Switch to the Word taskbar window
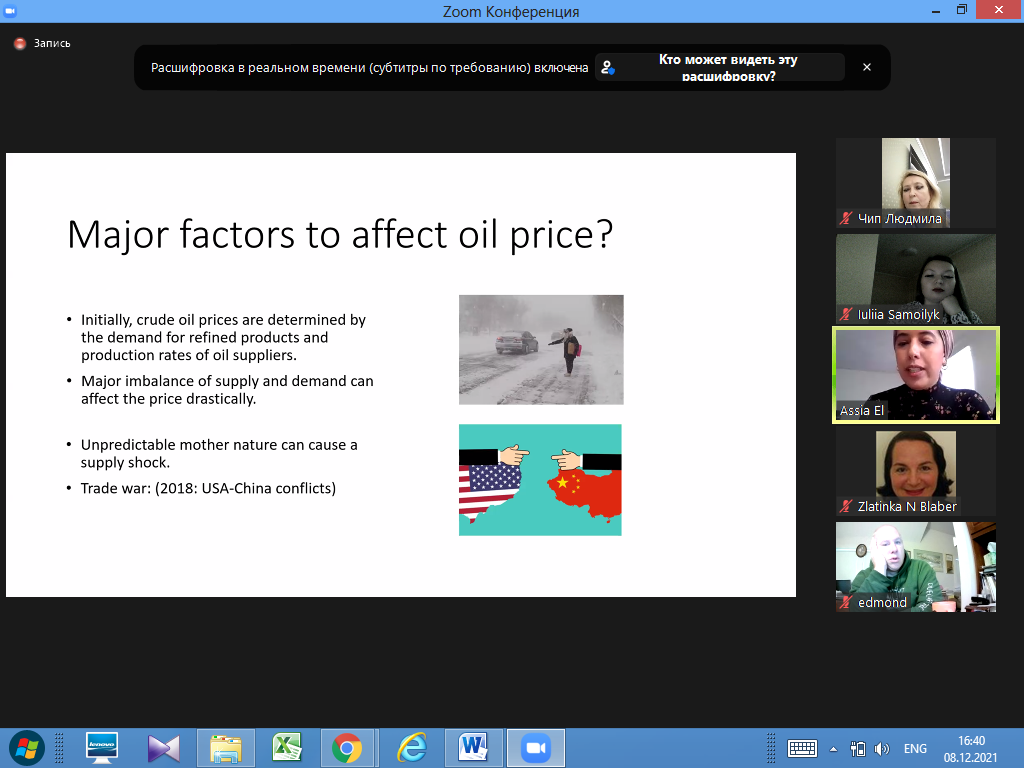The image size is (1024, 768). [473, 748]
